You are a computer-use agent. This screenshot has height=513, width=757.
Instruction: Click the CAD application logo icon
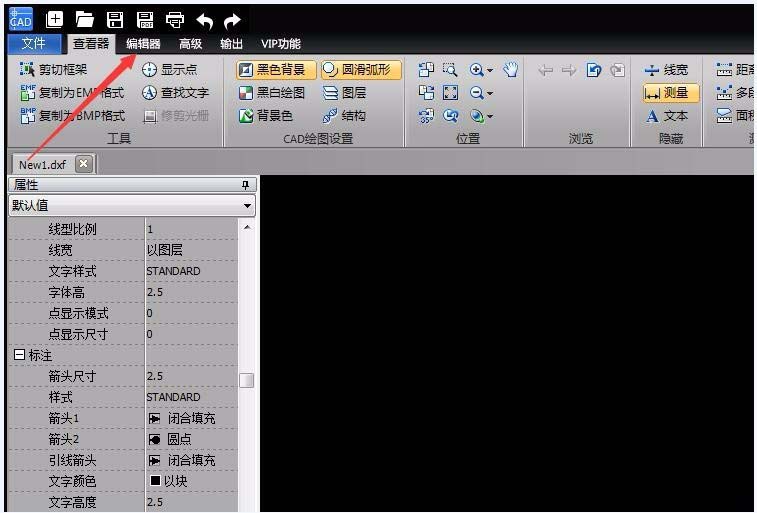point(21,19)
